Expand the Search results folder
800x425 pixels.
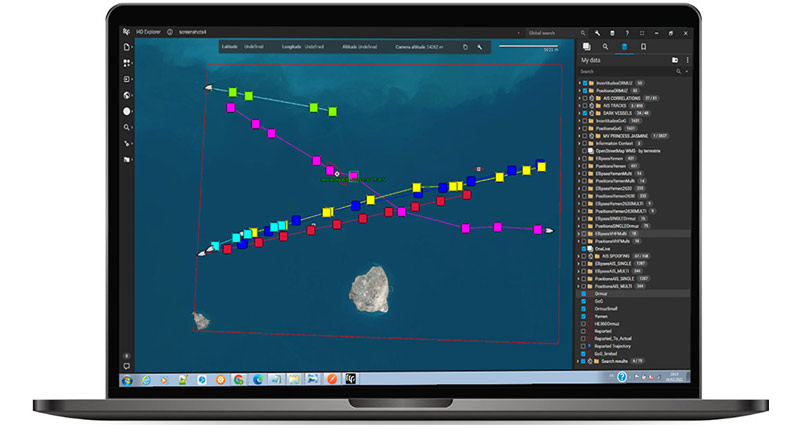580,360
